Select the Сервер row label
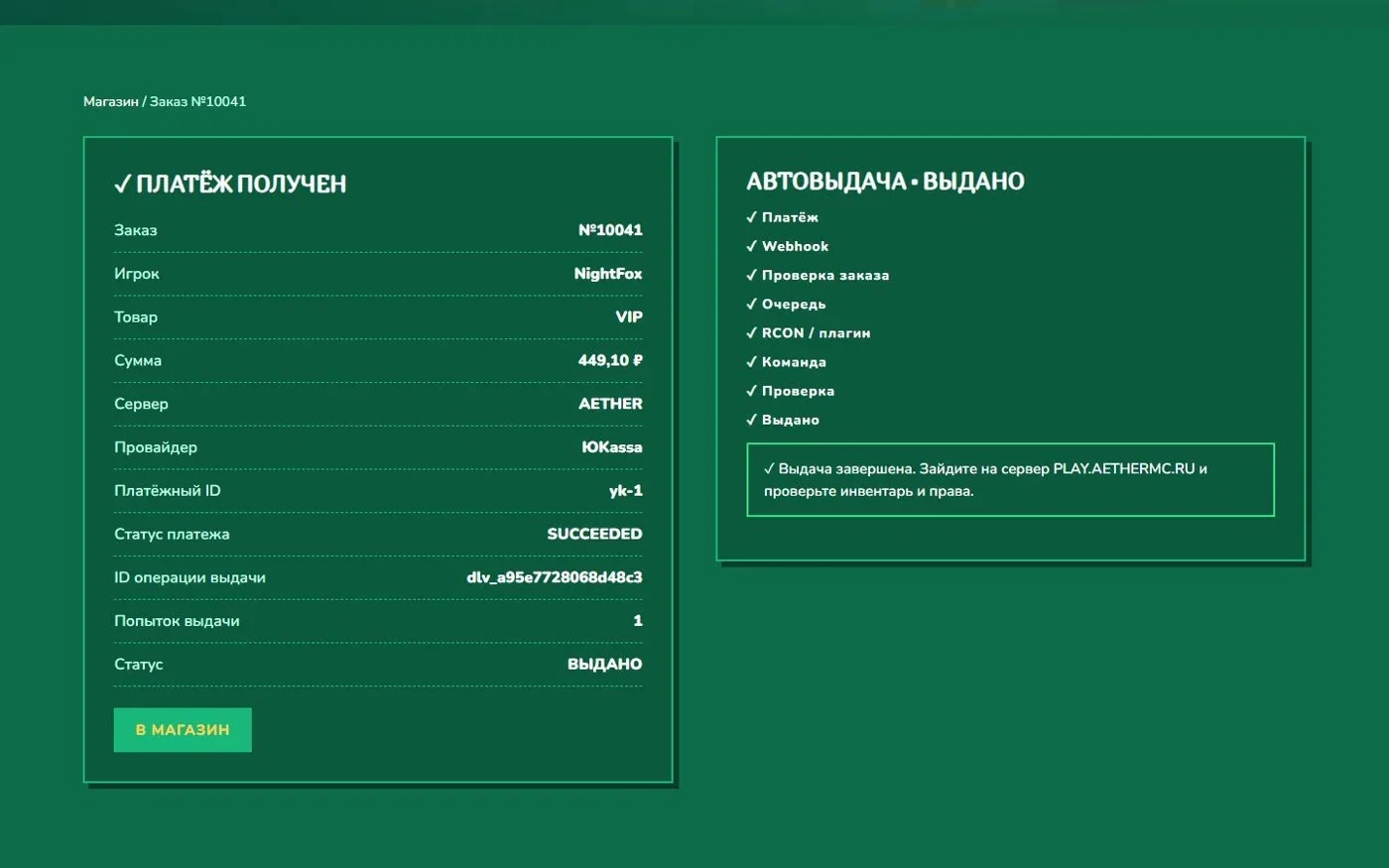1389x868 pixels. click(141, 404)
